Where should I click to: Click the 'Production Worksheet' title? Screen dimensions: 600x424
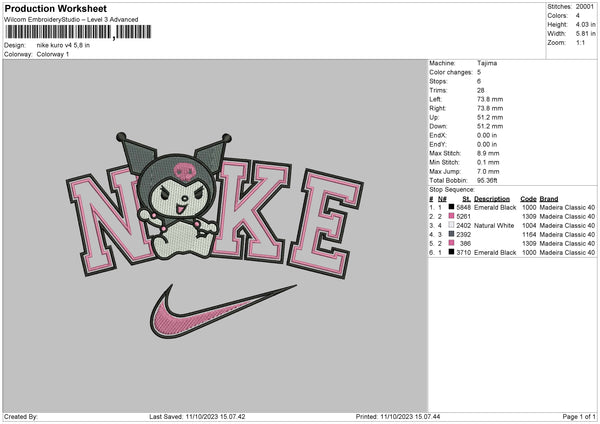coord(56,8)
